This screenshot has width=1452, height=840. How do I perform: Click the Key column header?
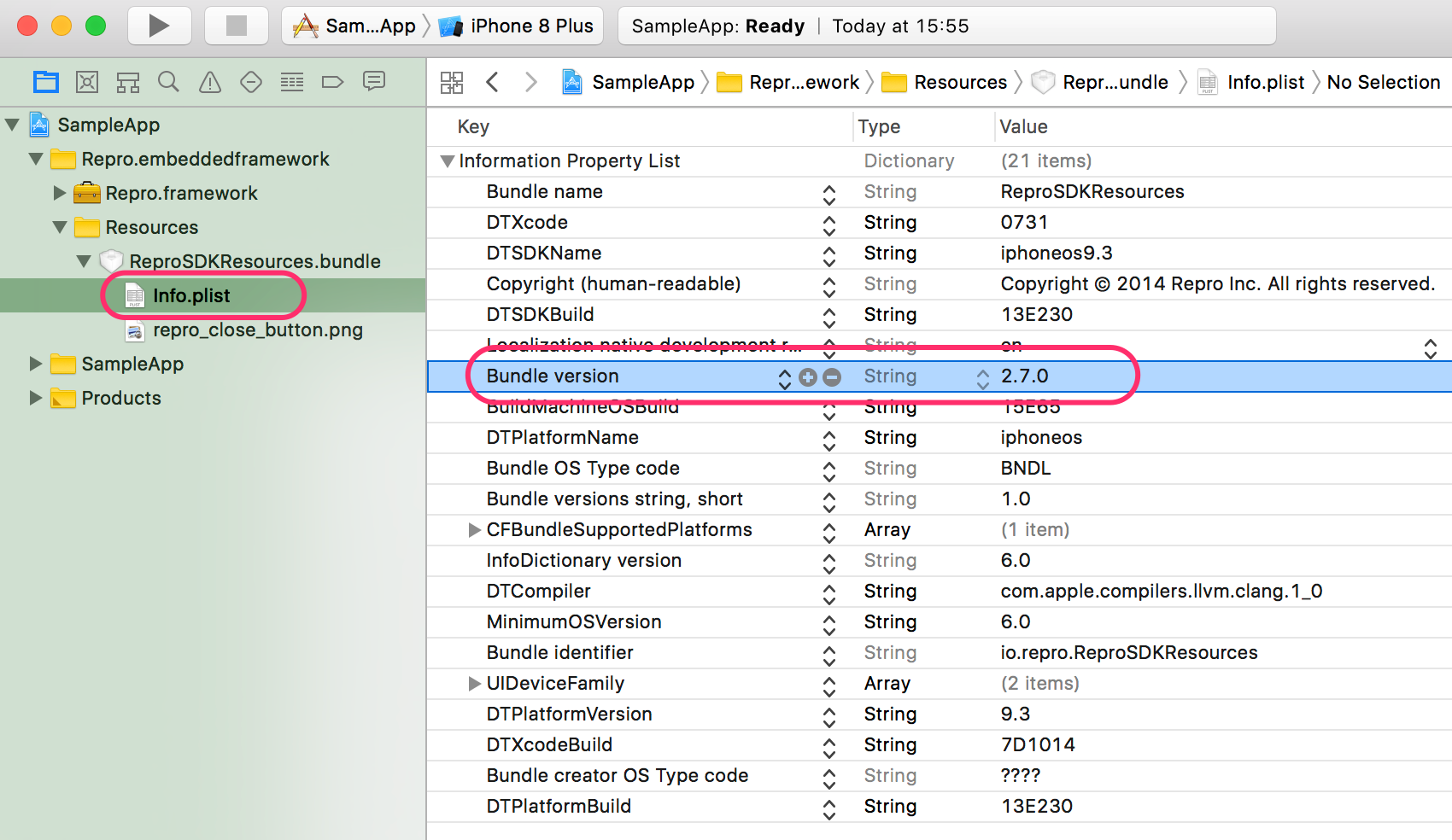pos(473,126)
